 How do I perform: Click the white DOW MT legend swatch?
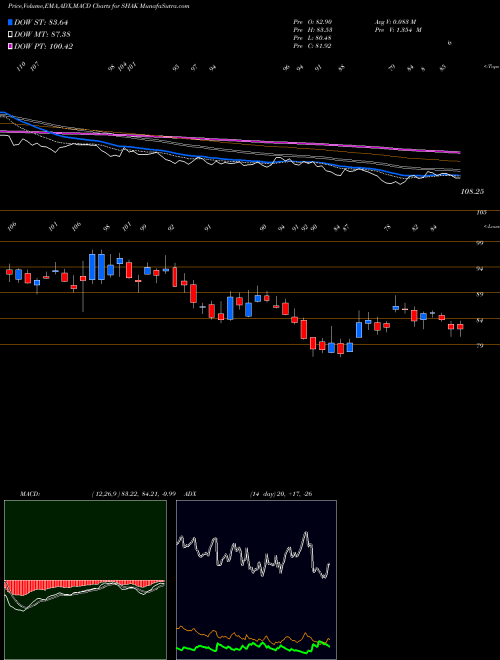tap(10, 34)
